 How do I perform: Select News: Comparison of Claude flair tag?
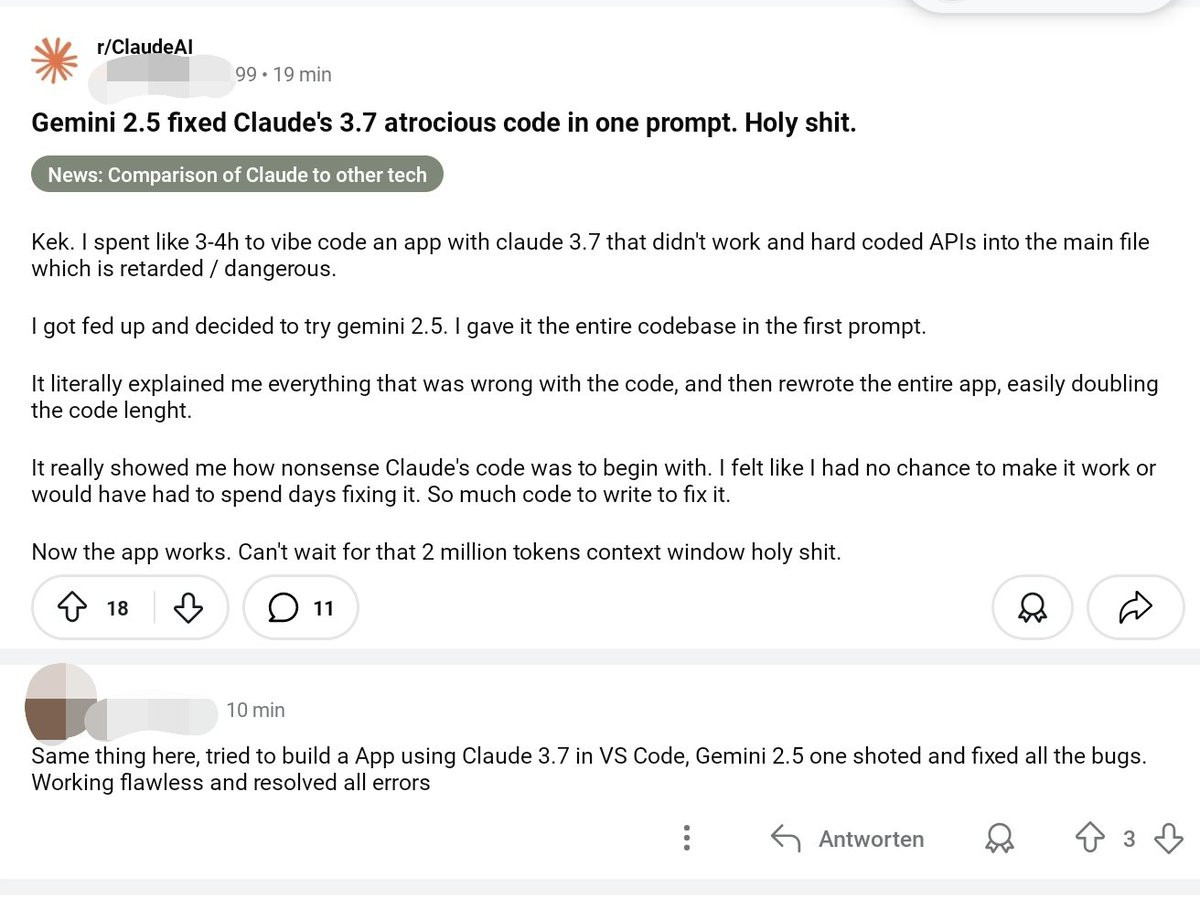click(237, 175)
